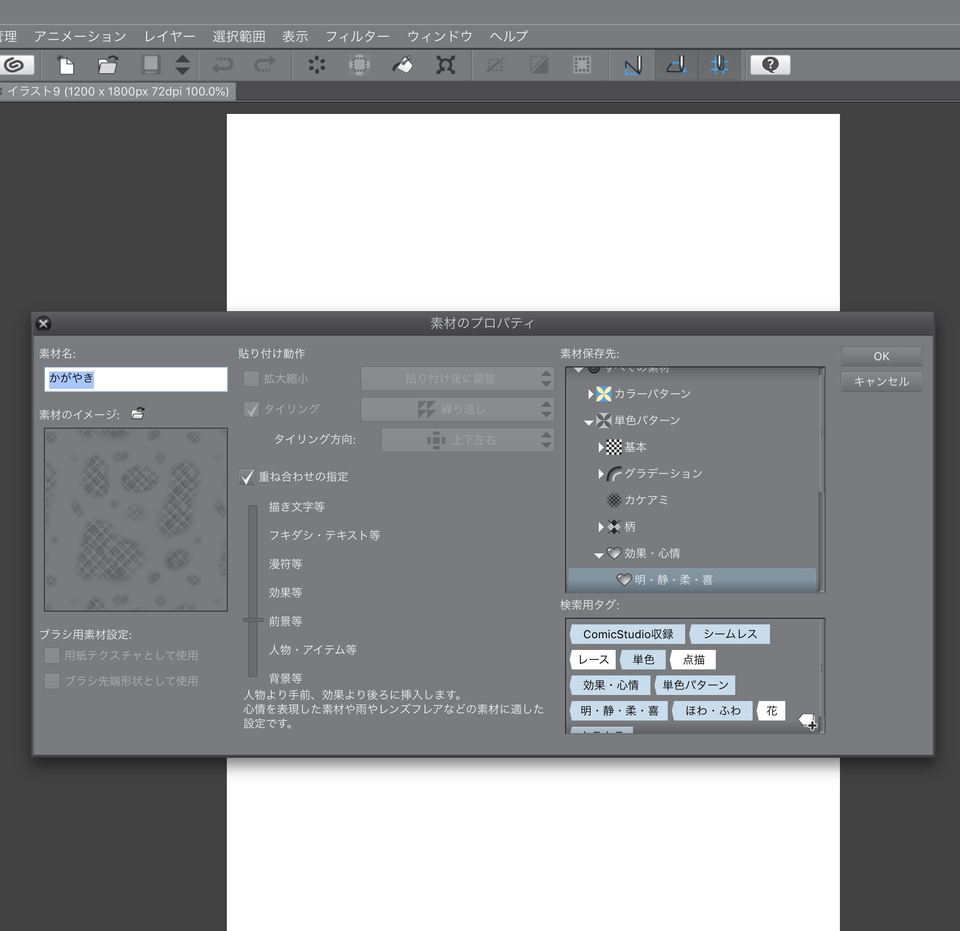The width and height of the screenshot is (960, 931).
Task: Uncheck 重ね合わせの指定 checkbox
Action: pyautogui.click(x=249, y=477)
